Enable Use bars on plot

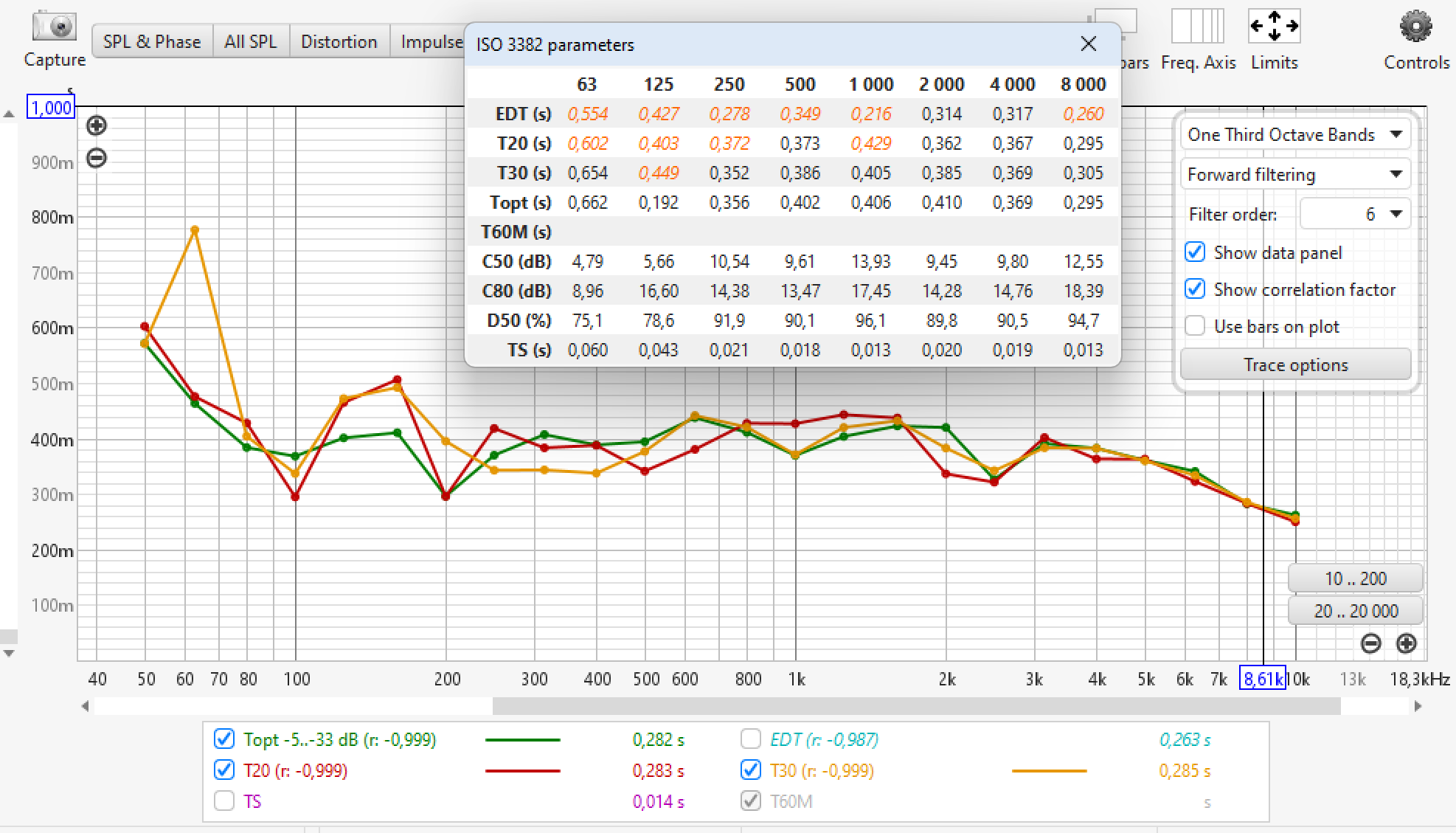1195,326
